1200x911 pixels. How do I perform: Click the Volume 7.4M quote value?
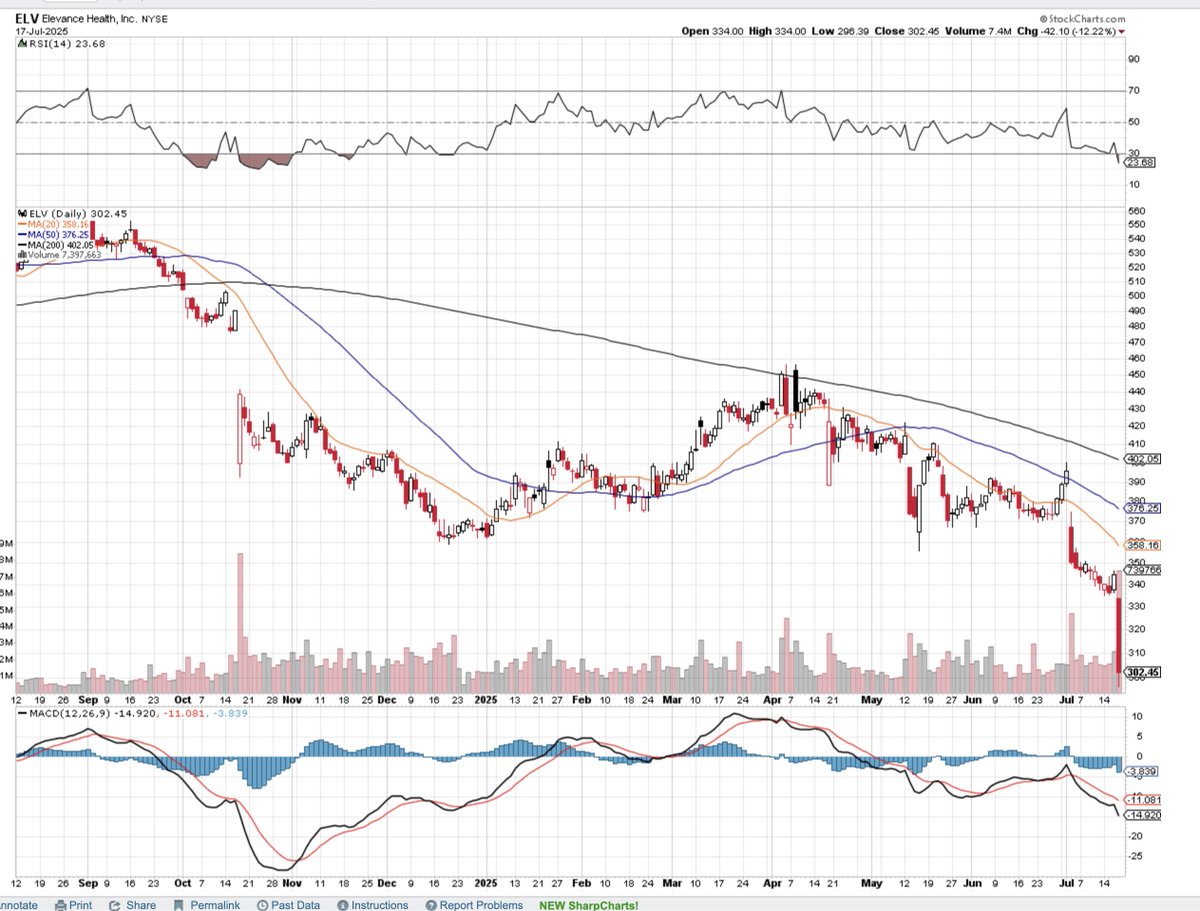977,31
